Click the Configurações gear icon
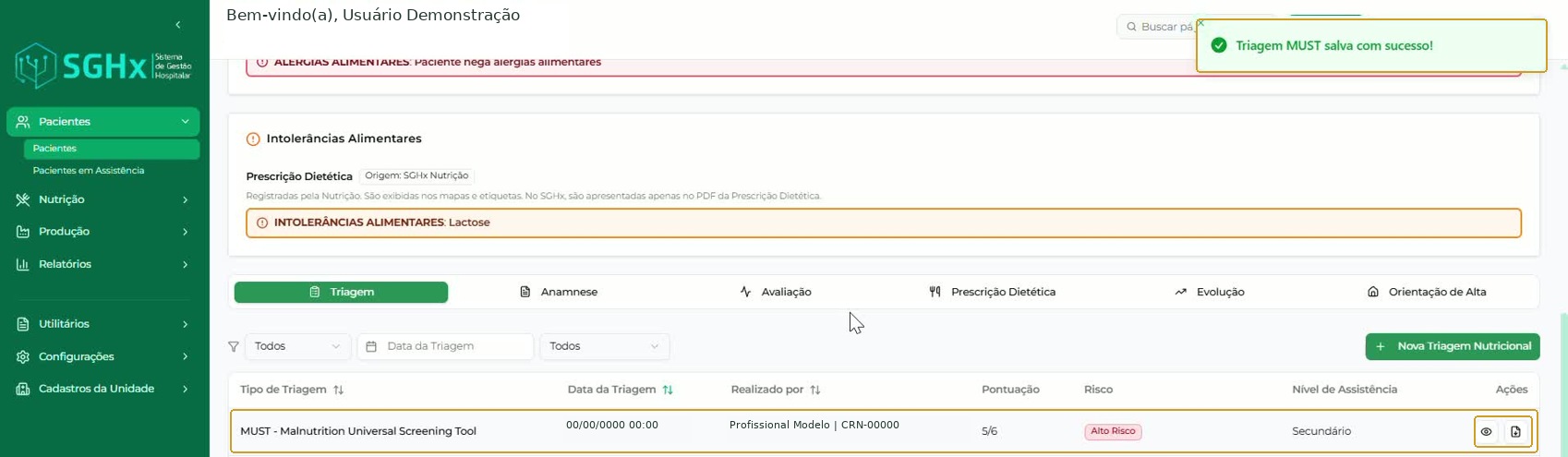 (23, 356)
